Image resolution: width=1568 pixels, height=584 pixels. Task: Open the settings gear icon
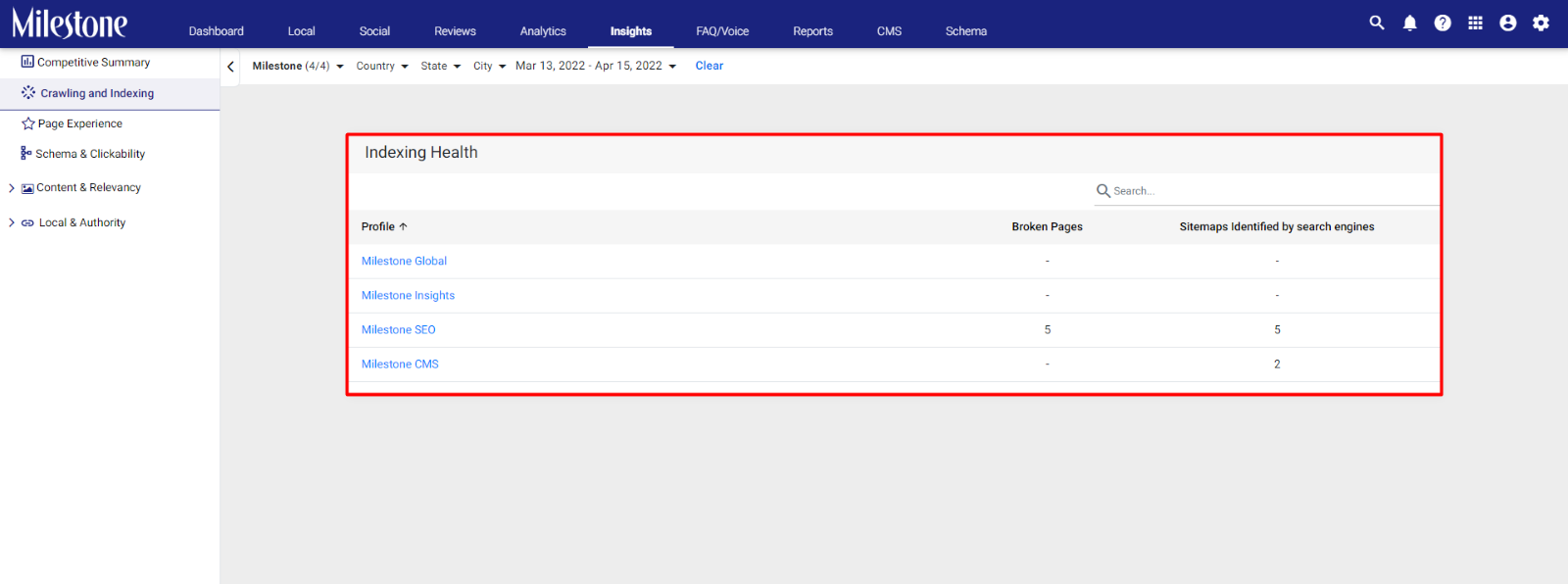1541,23
